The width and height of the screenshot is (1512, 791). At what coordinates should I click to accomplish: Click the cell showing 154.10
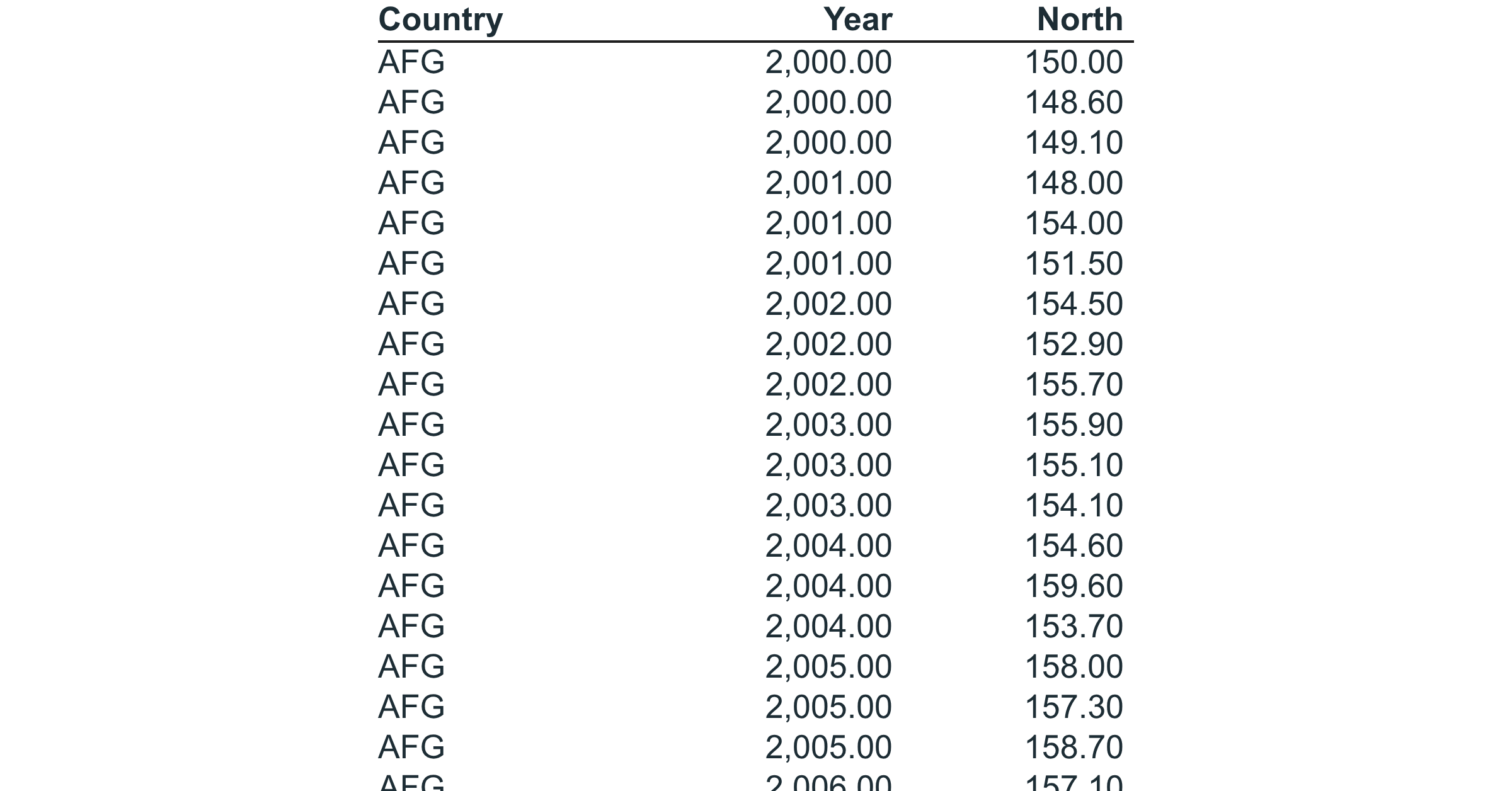point(1074,506)
